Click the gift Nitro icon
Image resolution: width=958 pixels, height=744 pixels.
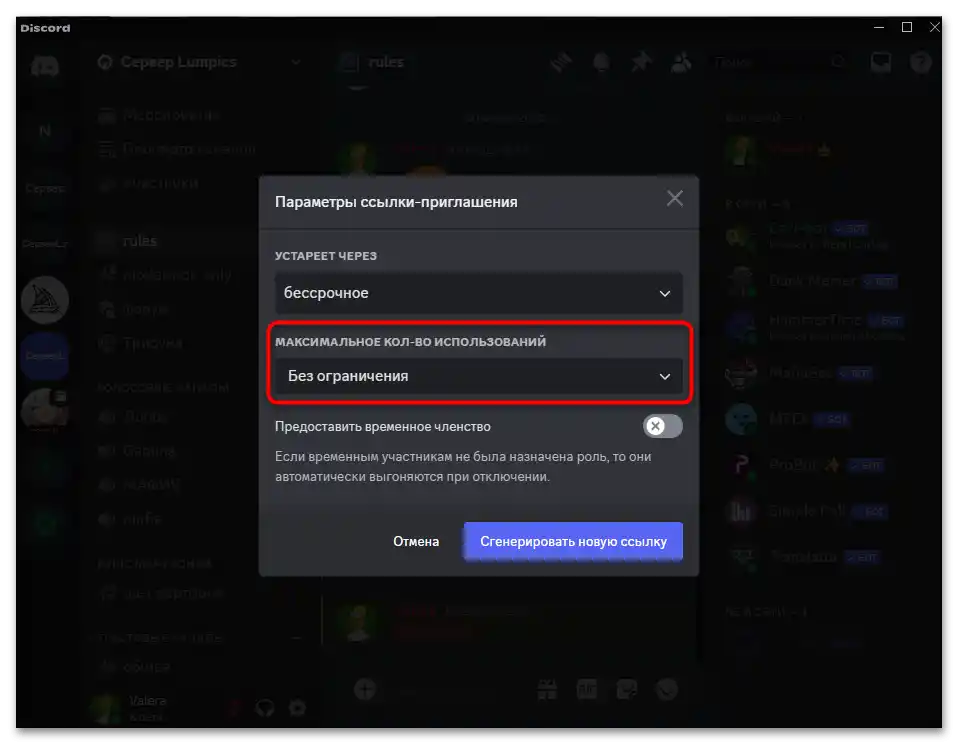[x=547, y=689]
